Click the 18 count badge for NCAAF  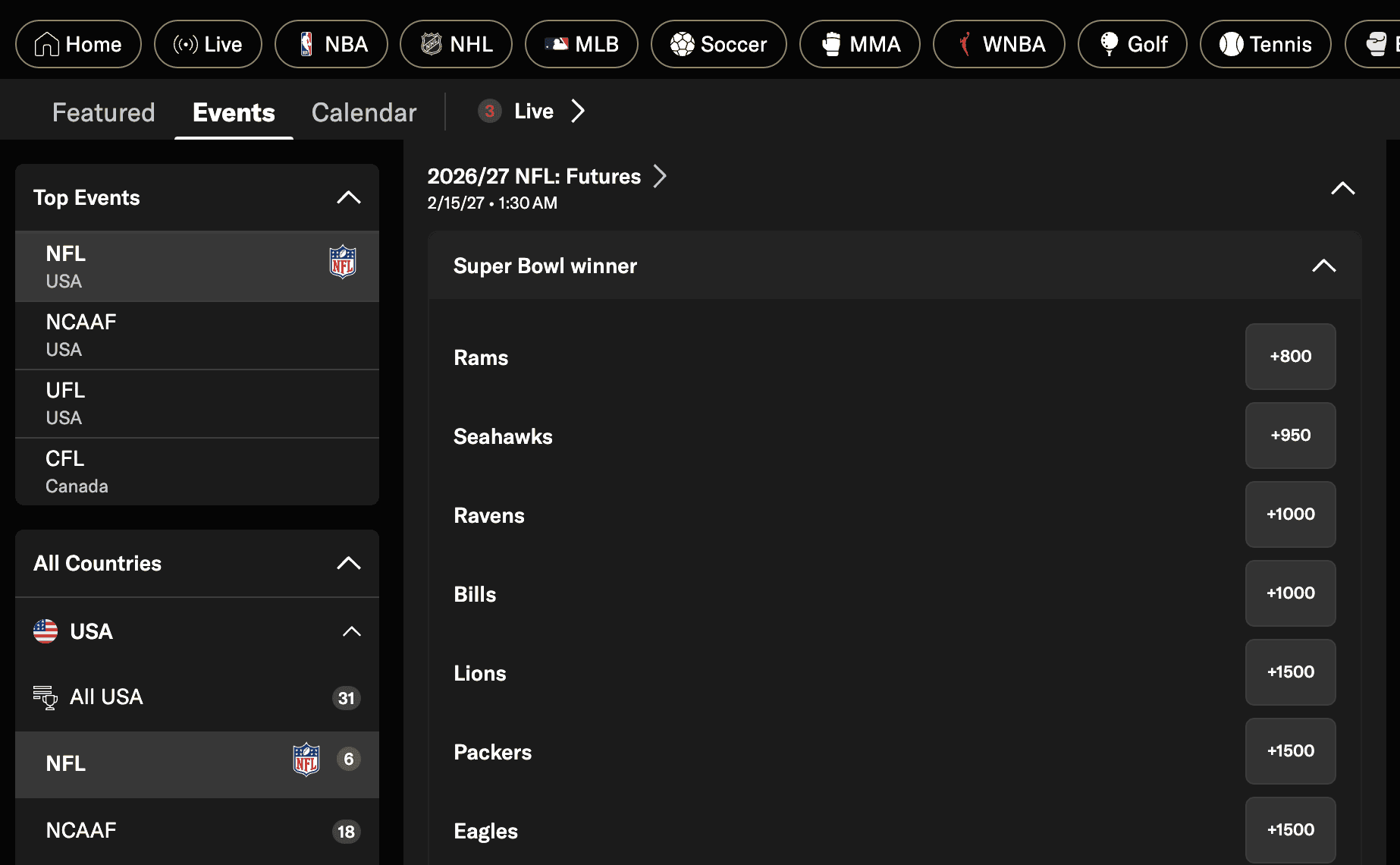pyautogui.click(x=347, y=832)
